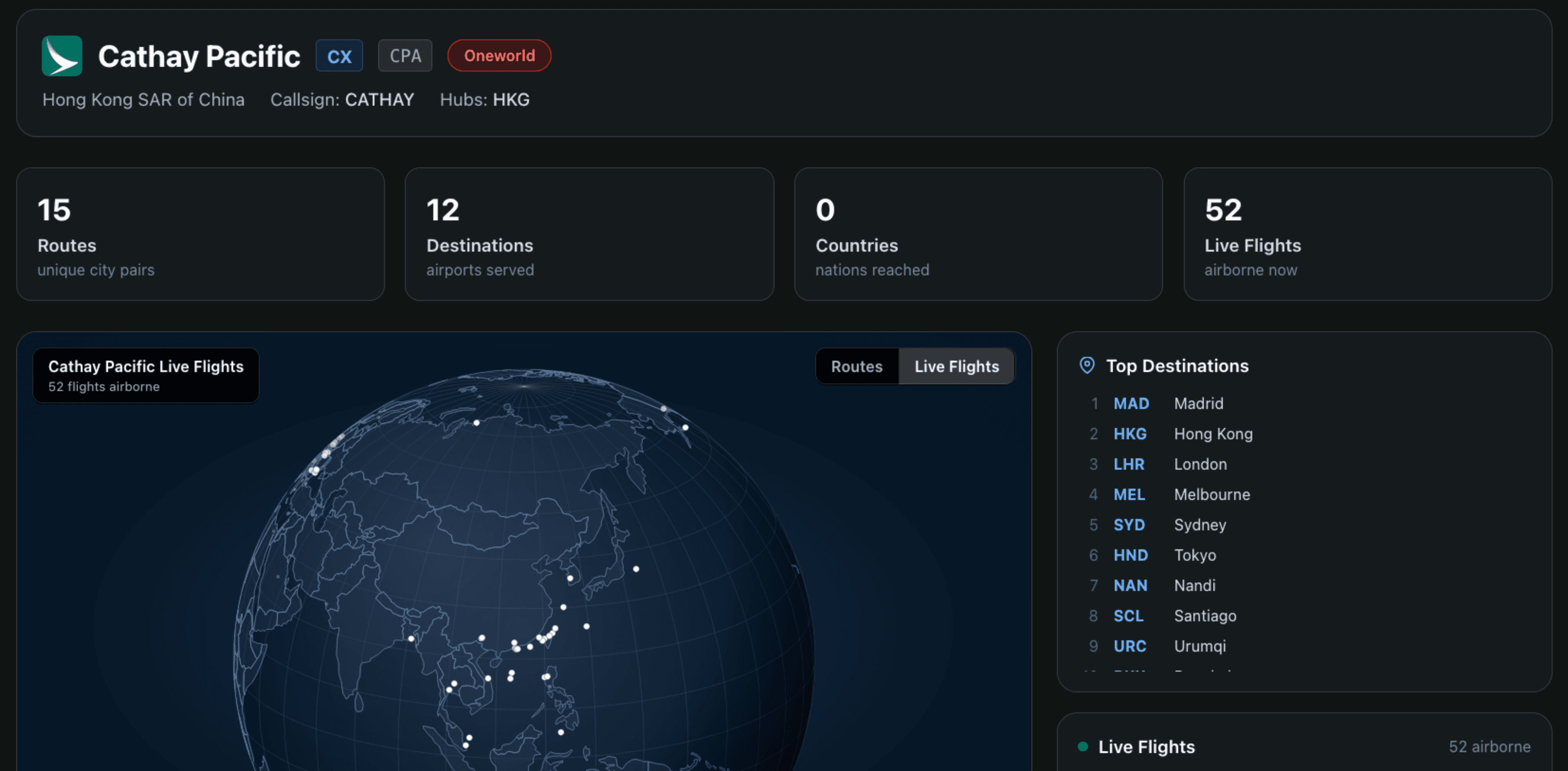Click the Cathay Pacific Live Flights map label
Screen dimensions: 1568x771
tap(146, 367)
